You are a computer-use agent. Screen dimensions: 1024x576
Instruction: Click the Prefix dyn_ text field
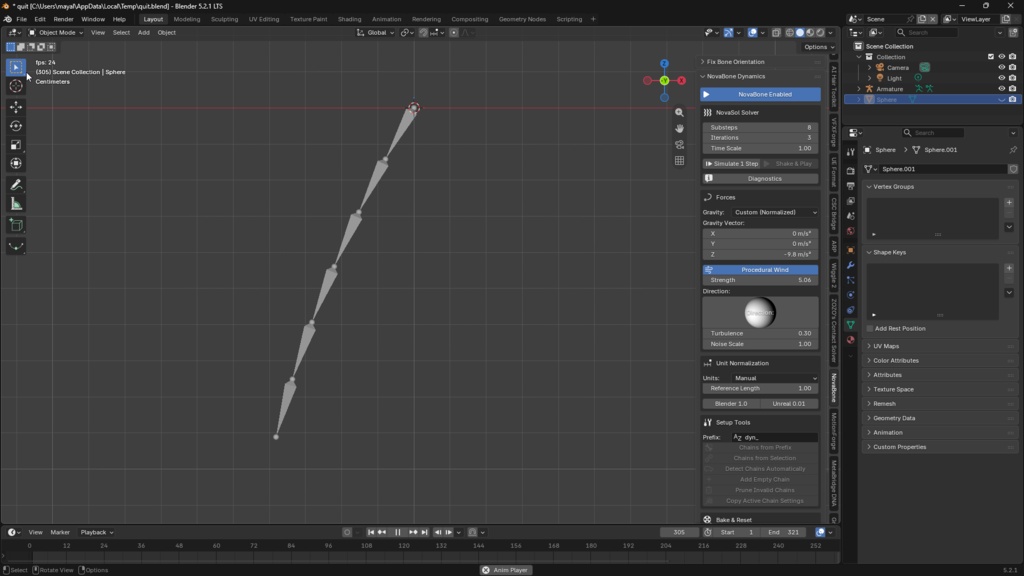click(x=774, y=438)
